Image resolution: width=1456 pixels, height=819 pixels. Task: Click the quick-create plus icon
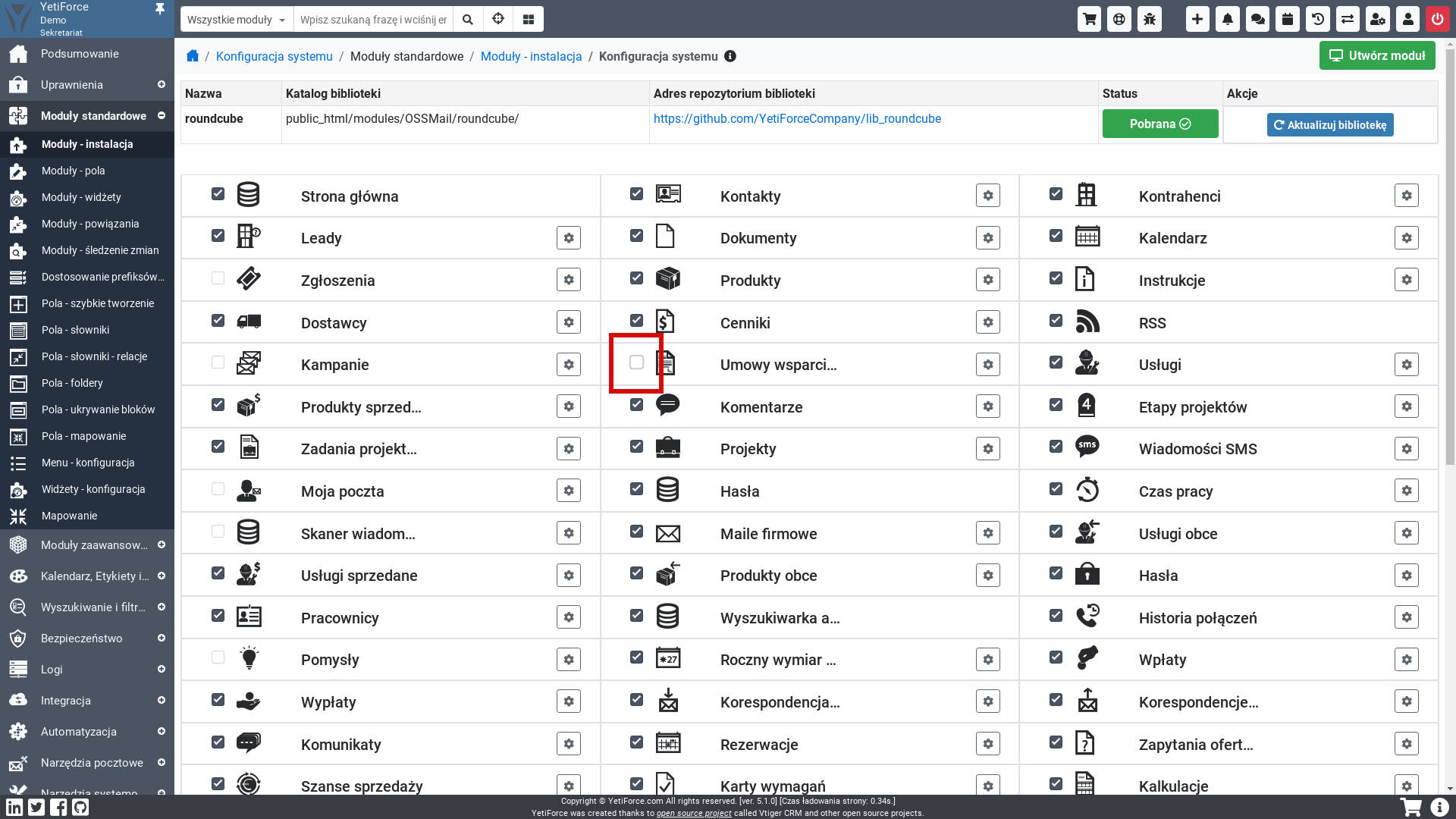[x=1197, y=19]
